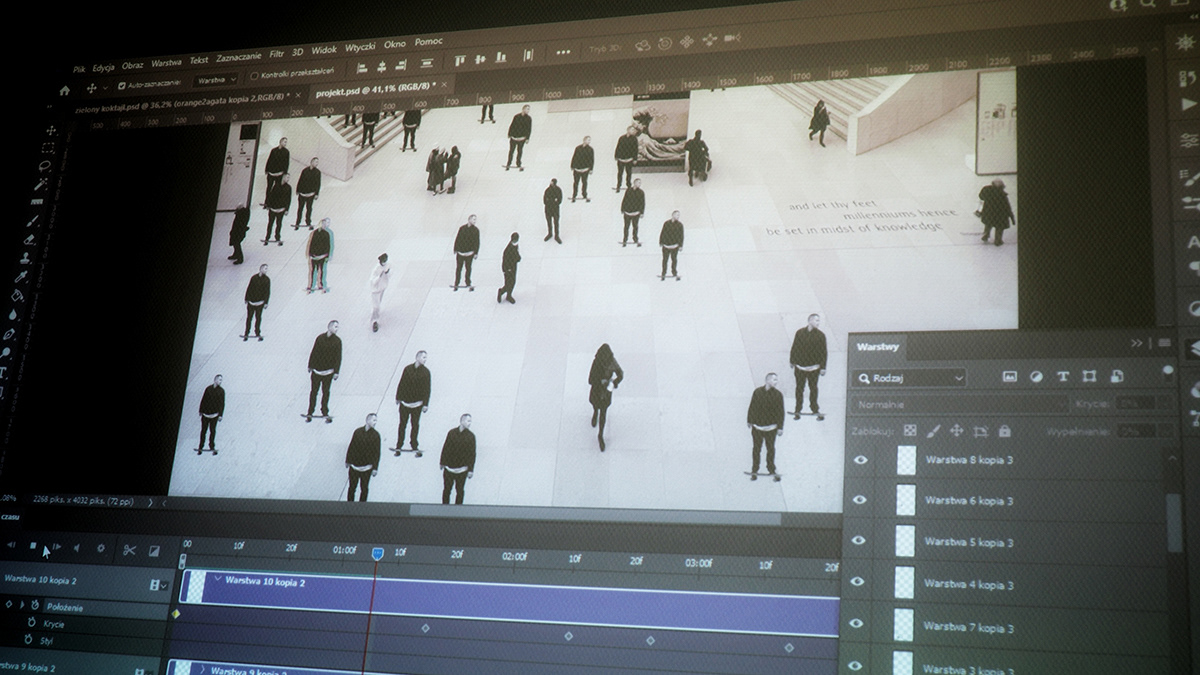
Task: Filter layers by type T icon
Action: (x=1062, y=376)
